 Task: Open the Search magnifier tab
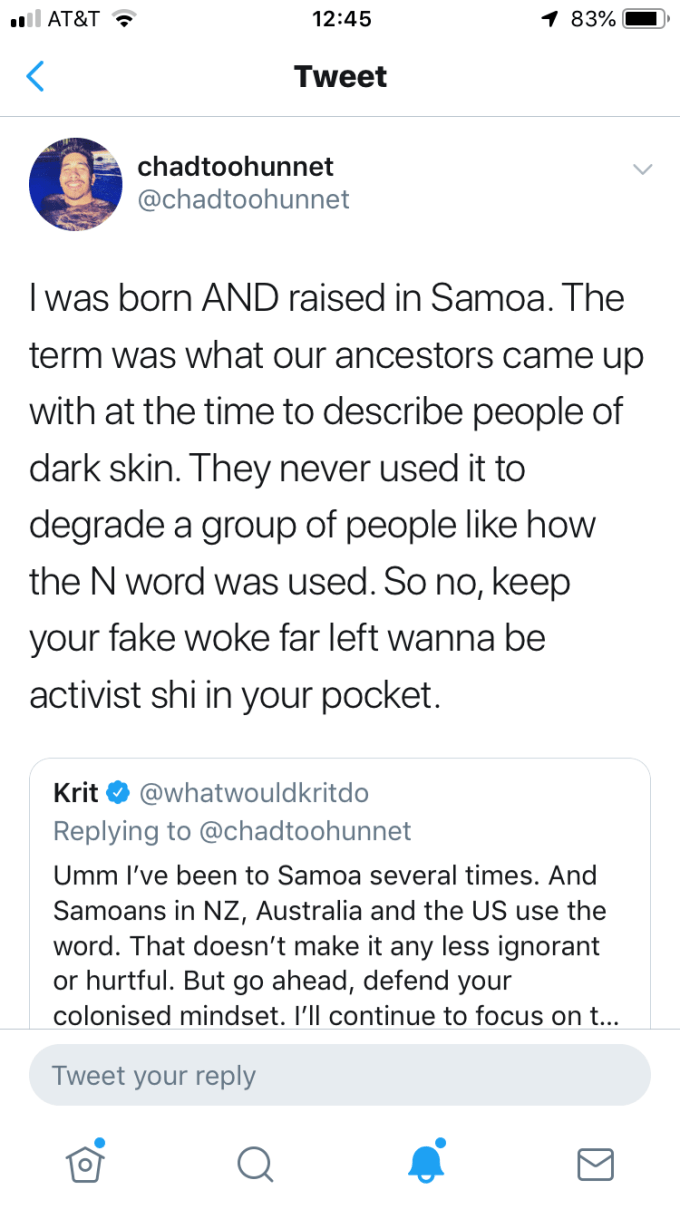tap(255, 1163)
